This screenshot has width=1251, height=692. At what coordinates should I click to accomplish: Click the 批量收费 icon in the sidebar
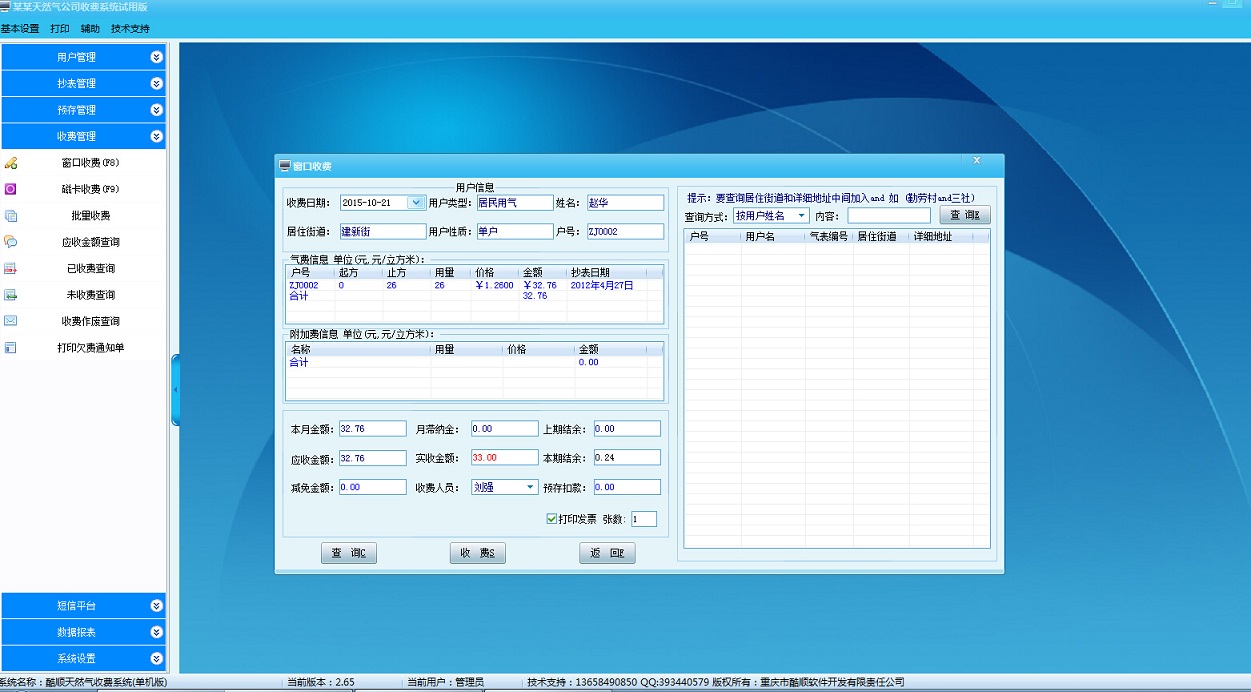tap(11, 215)
